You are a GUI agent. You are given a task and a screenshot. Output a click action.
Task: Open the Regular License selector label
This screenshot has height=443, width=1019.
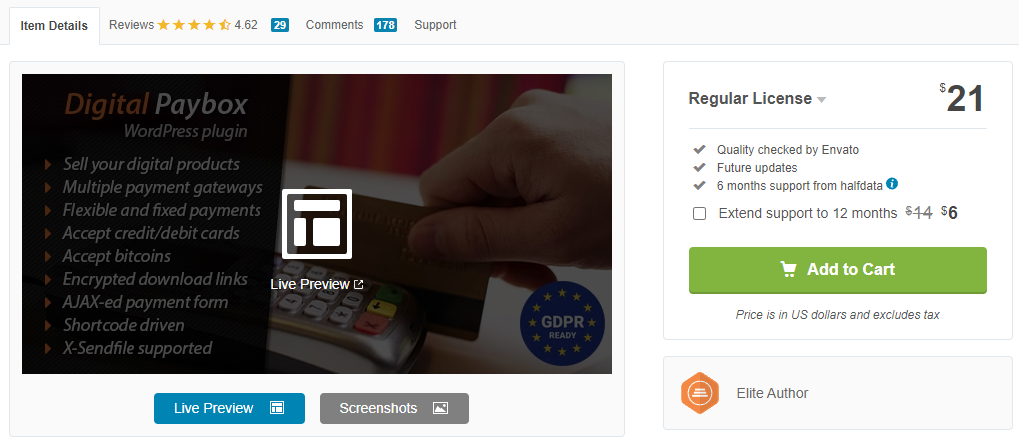coord(750,99)
